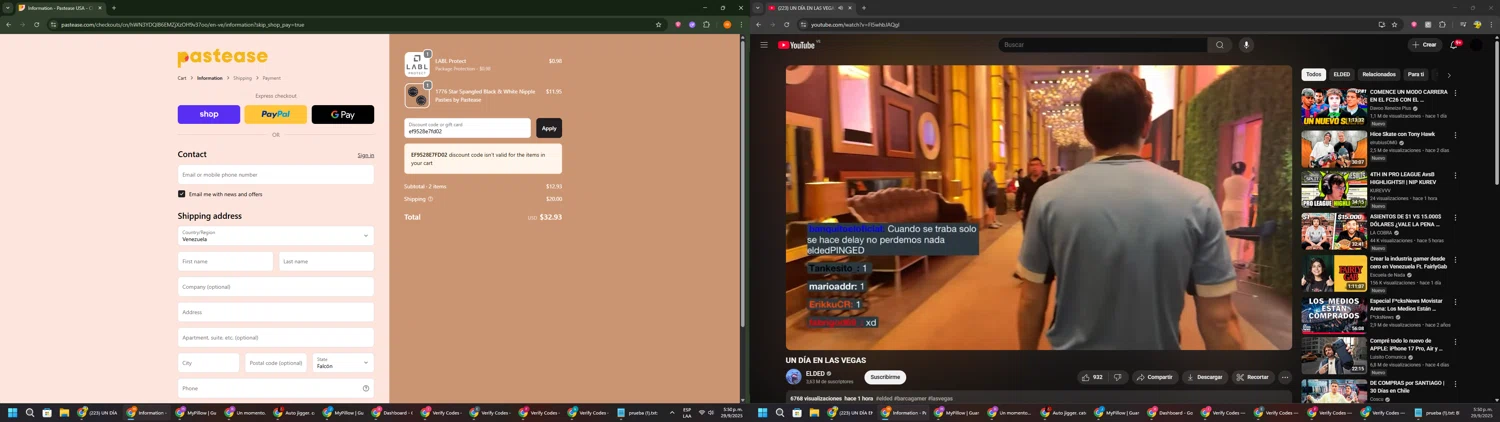The height and width of the screenshot is (422, 1500).
Task: Apply the discount code
Action: coord(549,128)
